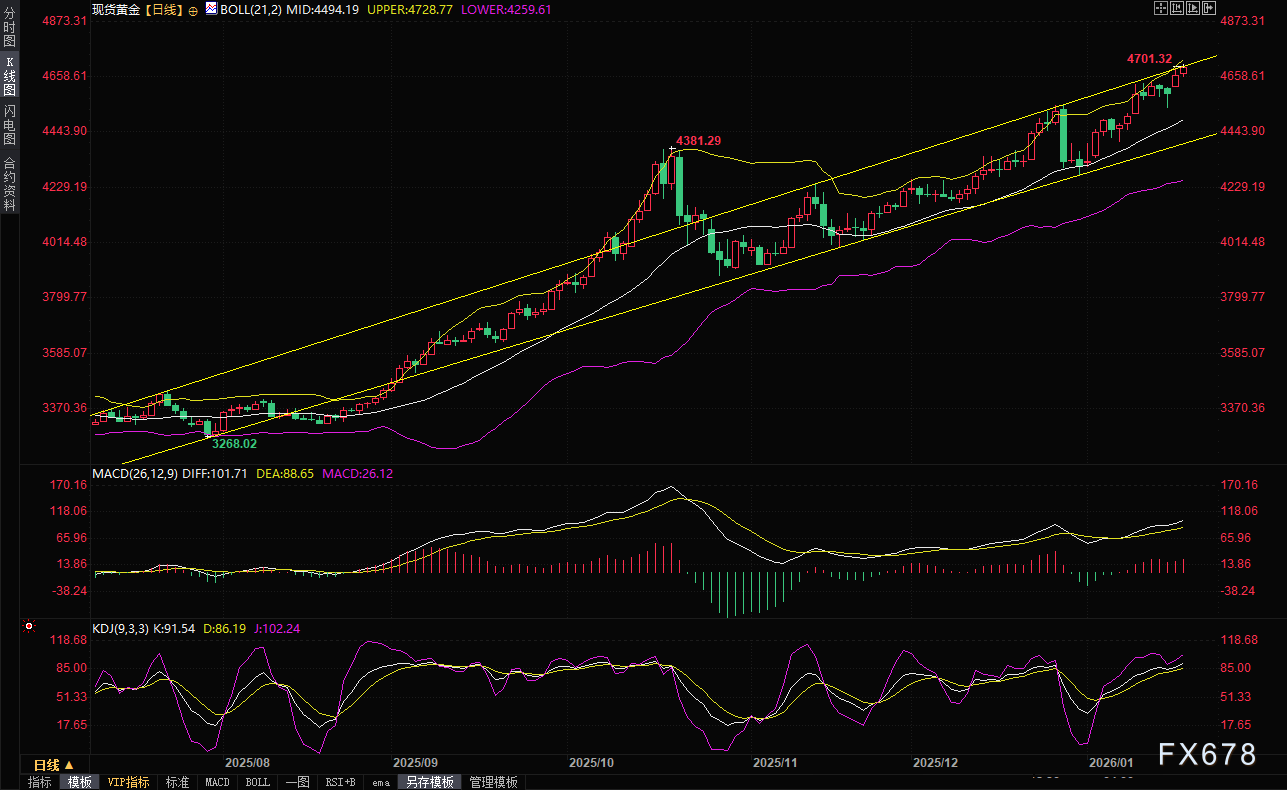Click the 指标 tab at bottom
Screen dimensions: 1287x790
(x=40, y=782)
